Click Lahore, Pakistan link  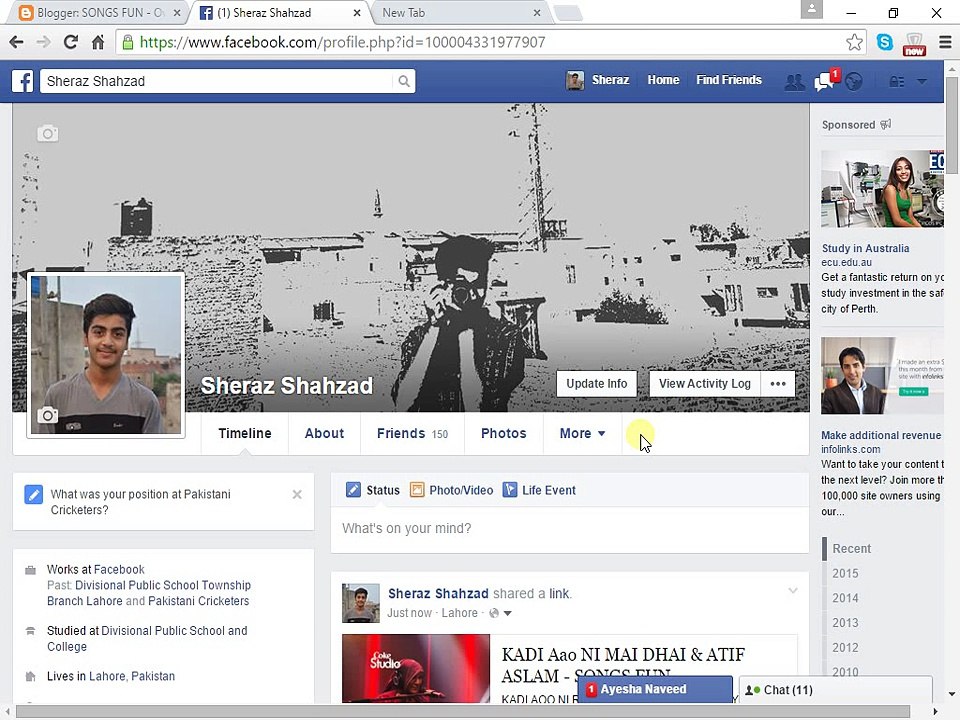132,677
